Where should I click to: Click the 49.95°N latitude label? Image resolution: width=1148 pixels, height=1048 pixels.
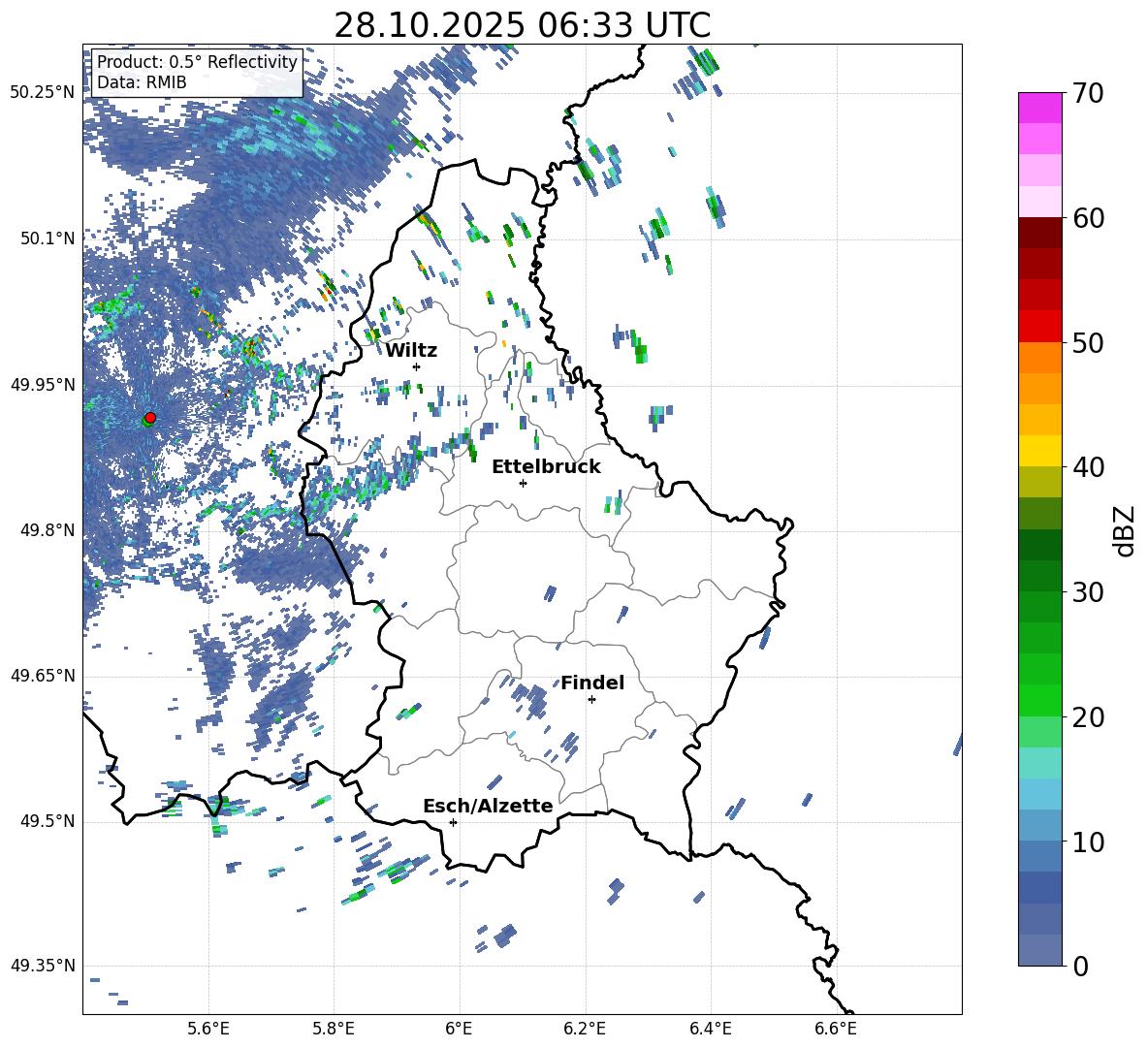43,385
